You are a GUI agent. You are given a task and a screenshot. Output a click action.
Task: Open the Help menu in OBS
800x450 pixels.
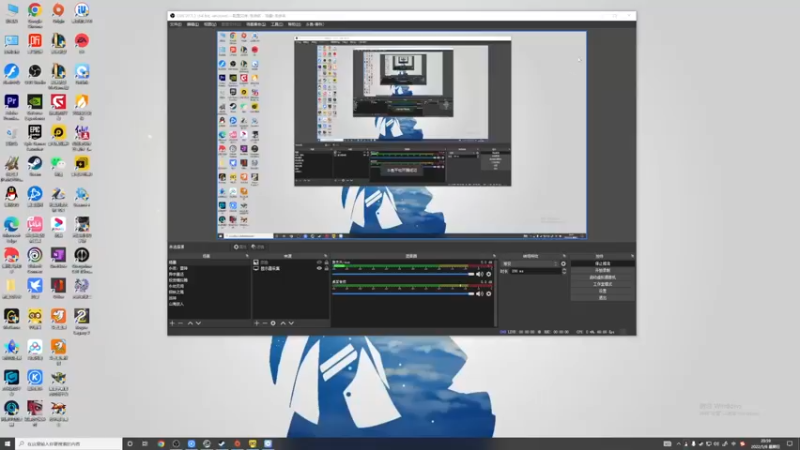pos(294,24)
